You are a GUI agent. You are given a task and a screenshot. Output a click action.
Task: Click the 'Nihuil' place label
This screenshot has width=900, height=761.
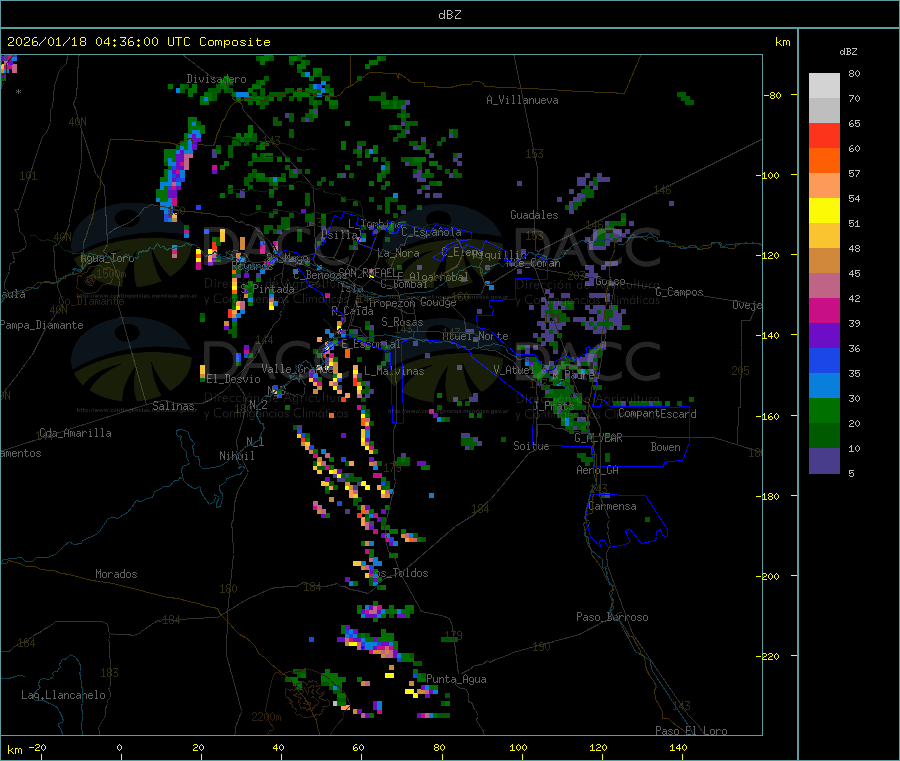pos(237,456)
